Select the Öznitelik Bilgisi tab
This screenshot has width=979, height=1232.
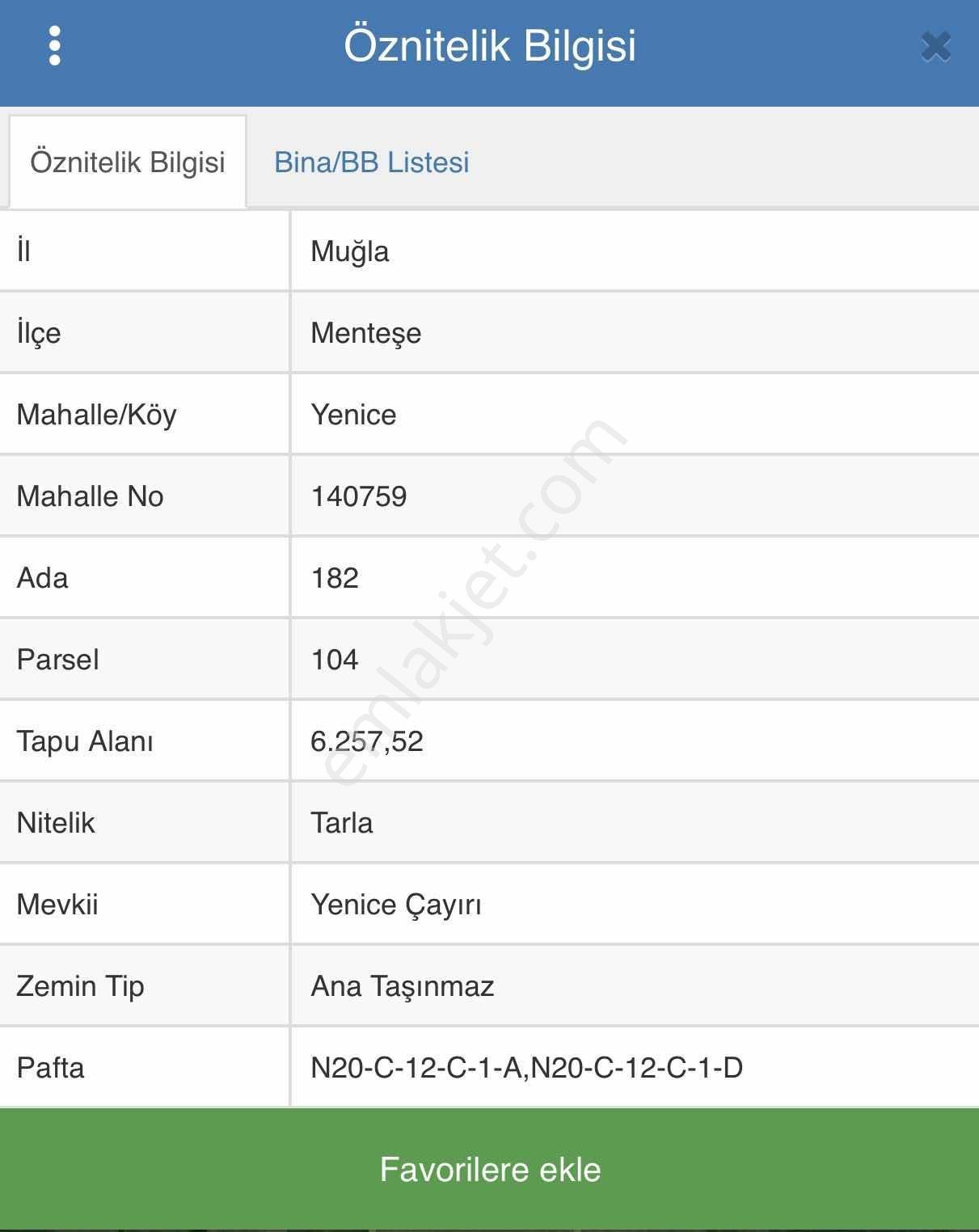click(128, 162)
